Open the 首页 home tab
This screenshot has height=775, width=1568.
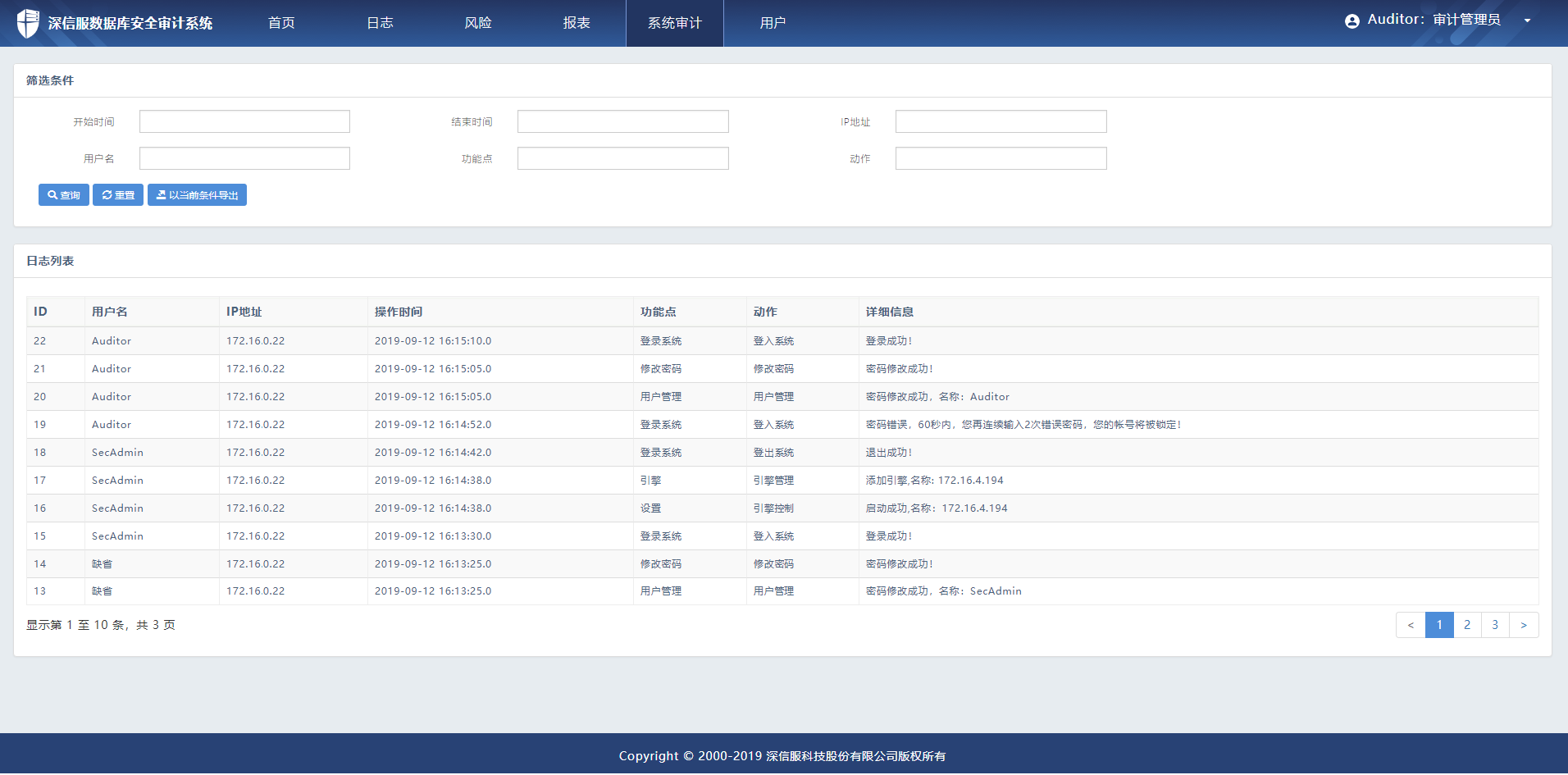[281, 23]
